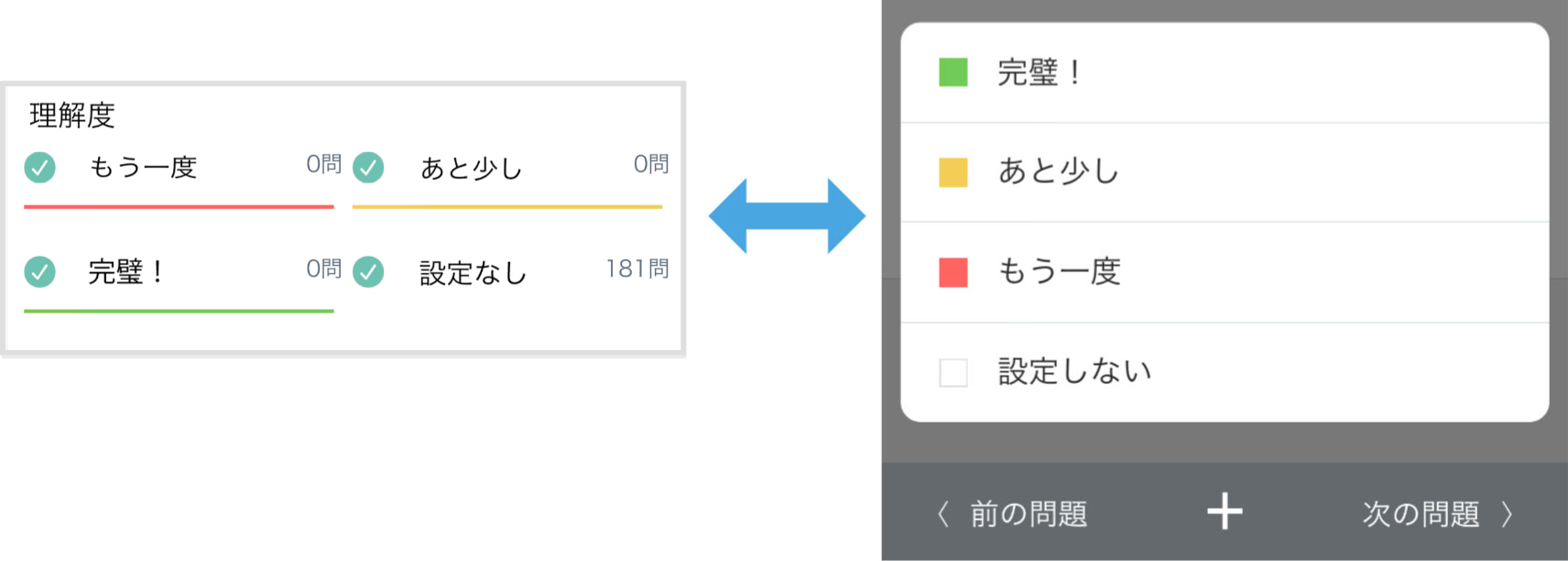Choose あと少し option in the popup list
The image size is (1568, 561).
pyautogui.click(x=1225, y=172)
